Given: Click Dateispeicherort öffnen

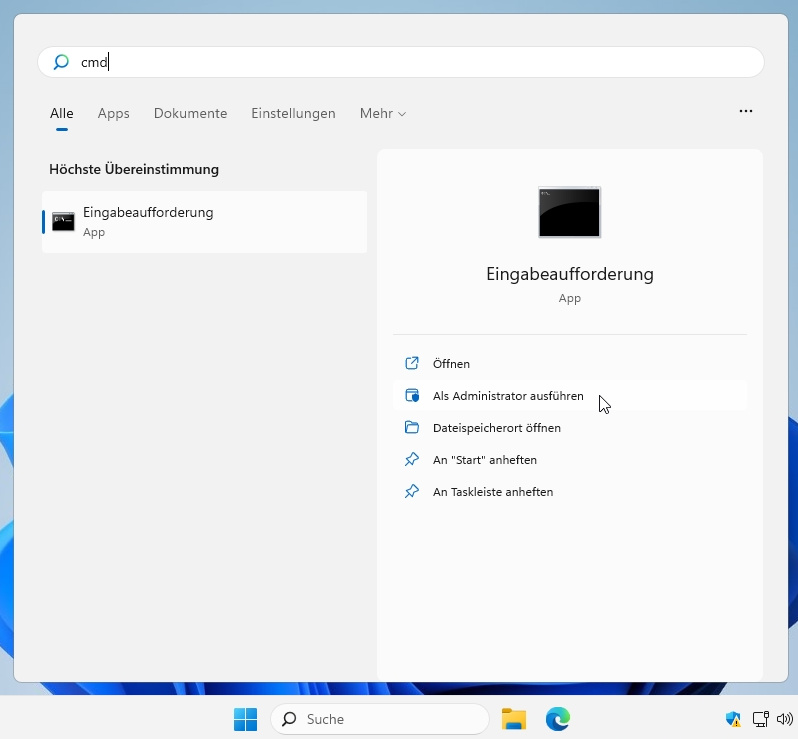Looking at the screenshot, I should point(496,428).
